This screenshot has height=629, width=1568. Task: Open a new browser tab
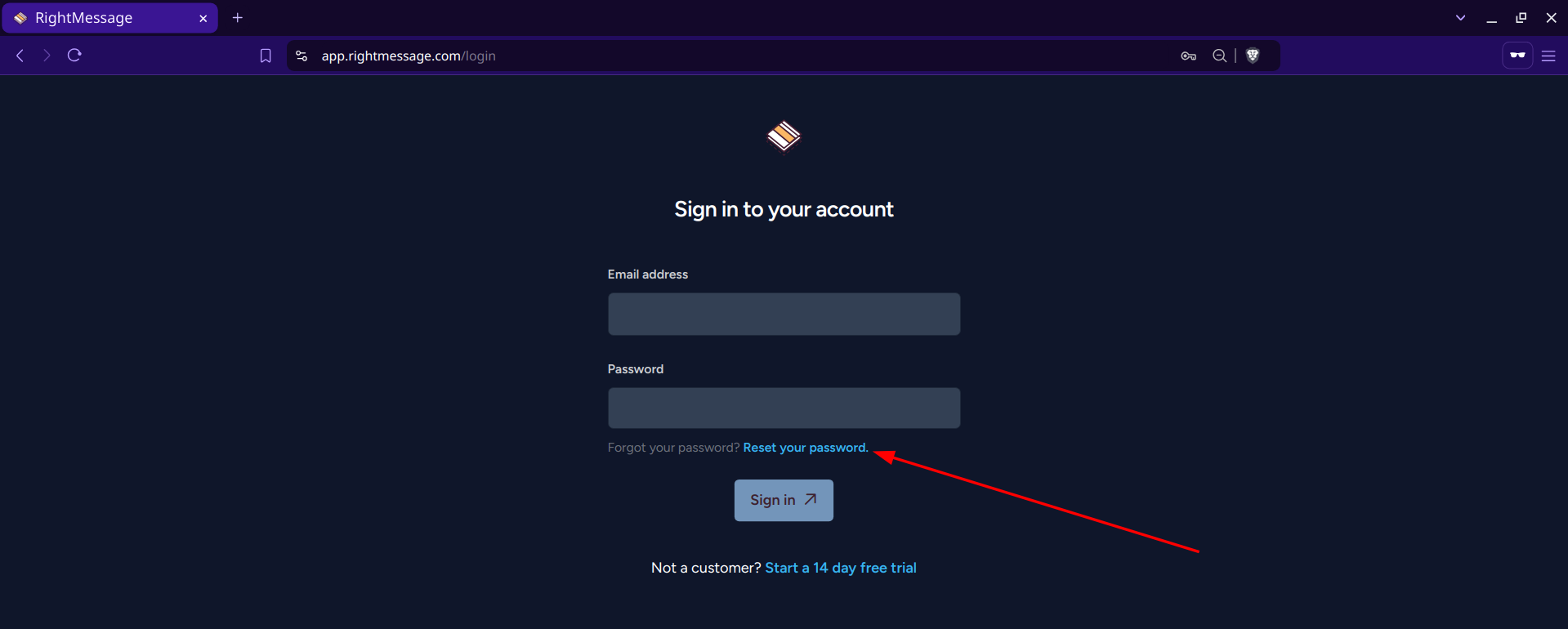238,18
